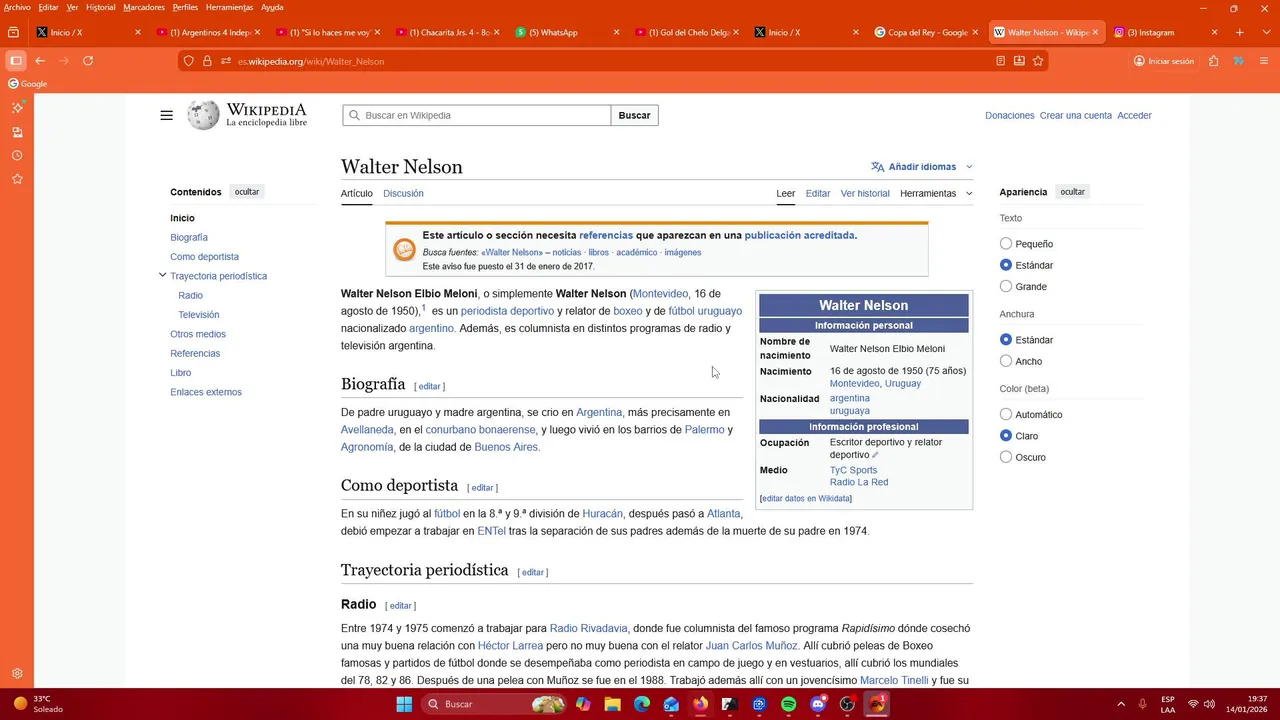Close the Walter Nelson tab

[1095, 32]
